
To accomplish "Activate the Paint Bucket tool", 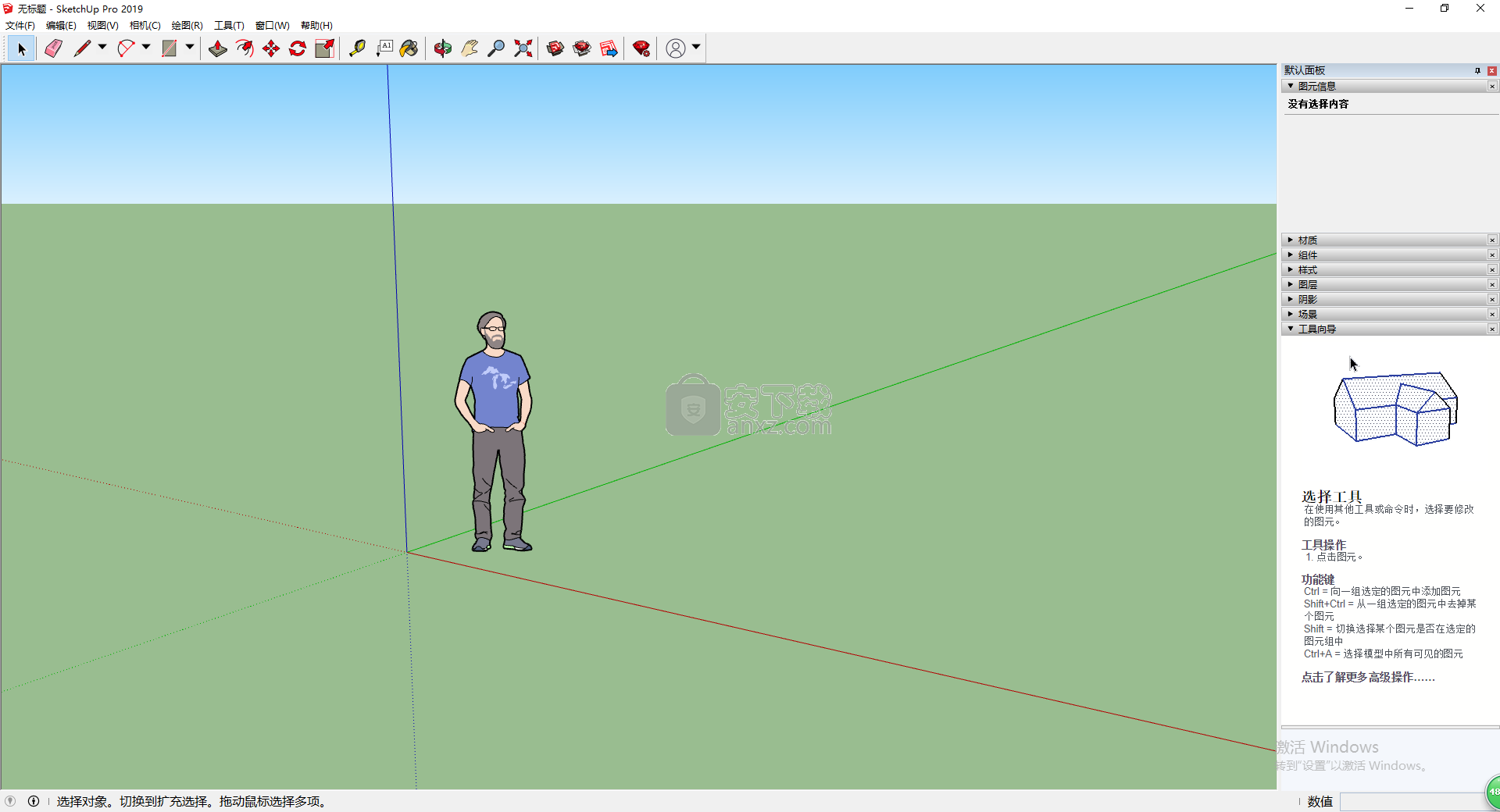I will [x=409, y=48].
